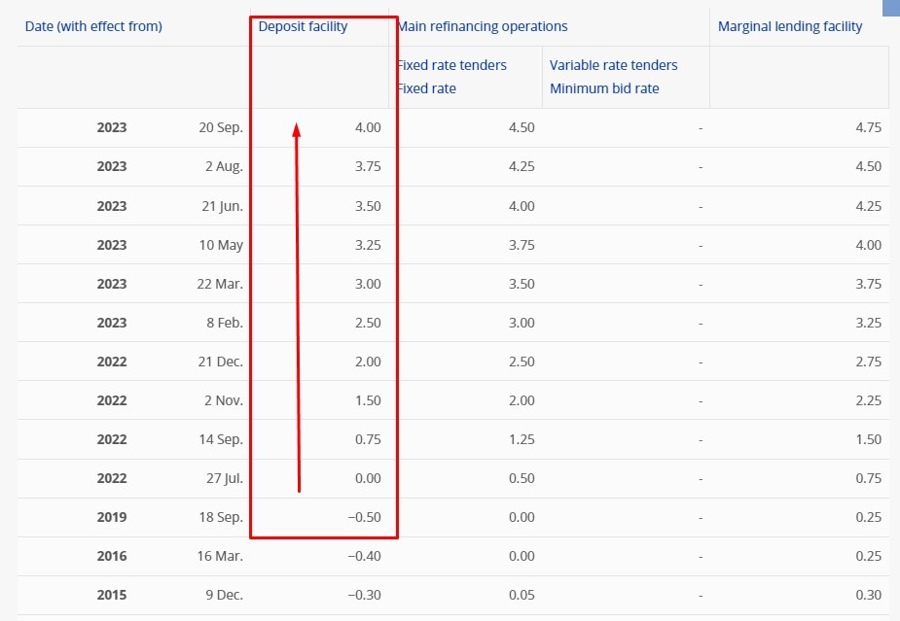The image size is (900, 621).
Task: Click the 'Marginal lending facility' header
Action: click(x=790, y=26)
